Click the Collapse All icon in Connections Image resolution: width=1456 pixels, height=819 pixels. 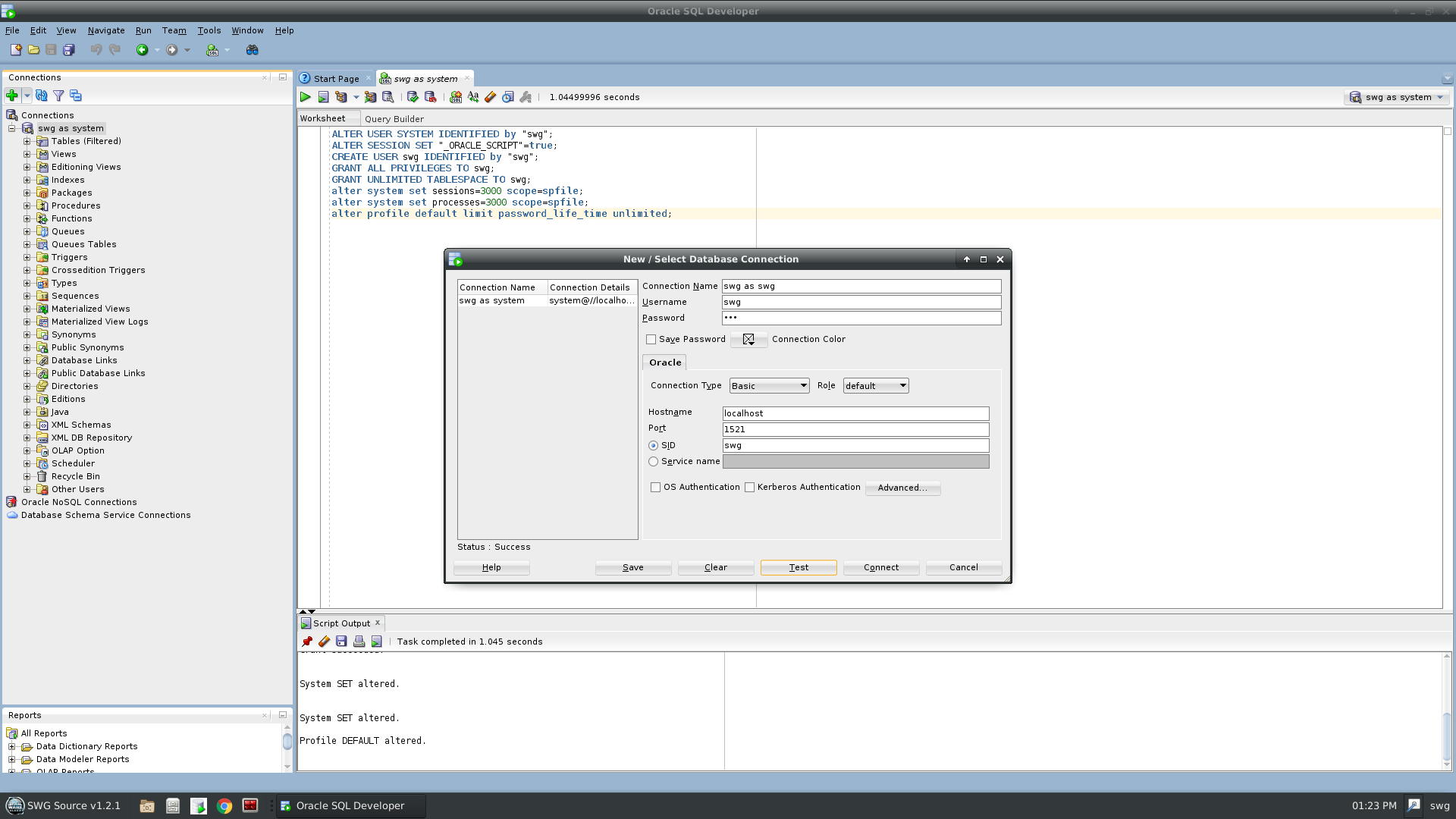tap(76, 96)
